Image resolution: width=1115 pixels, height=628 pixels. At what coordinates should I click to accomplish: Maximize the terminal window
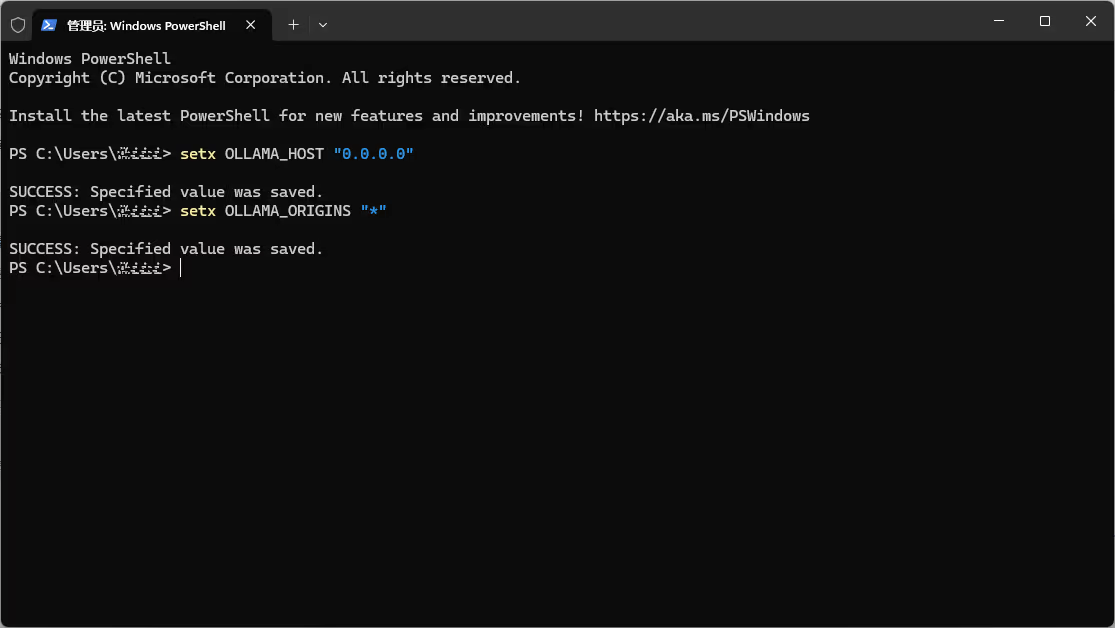tap(1045, 21)
